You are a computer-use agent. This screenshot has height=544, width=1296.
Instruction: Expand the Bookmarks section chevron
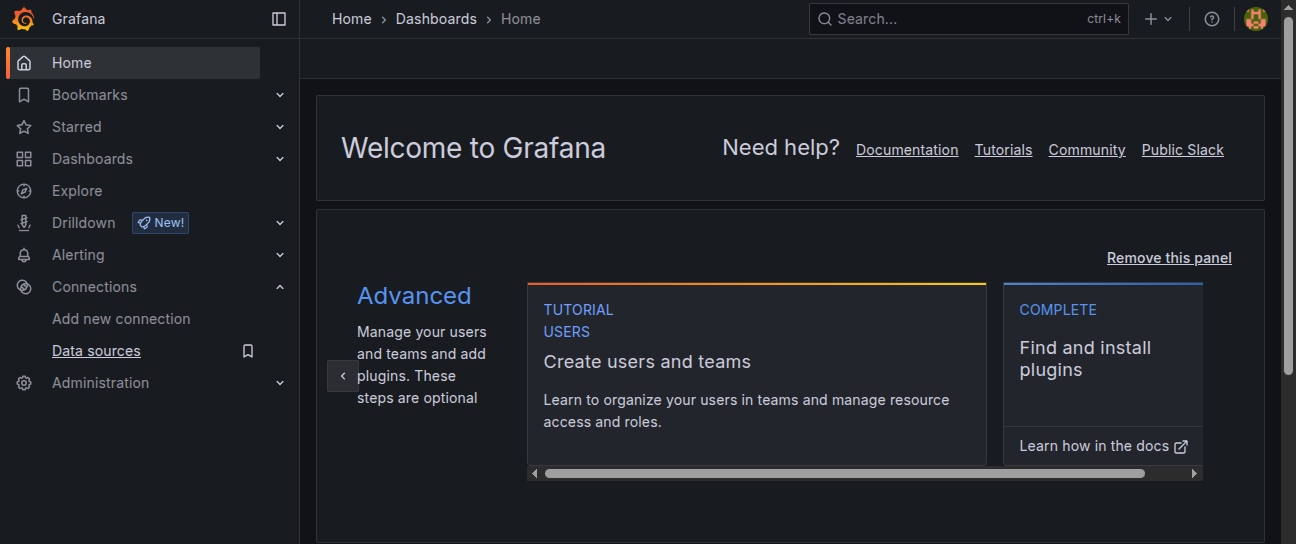tap(280, 95)
